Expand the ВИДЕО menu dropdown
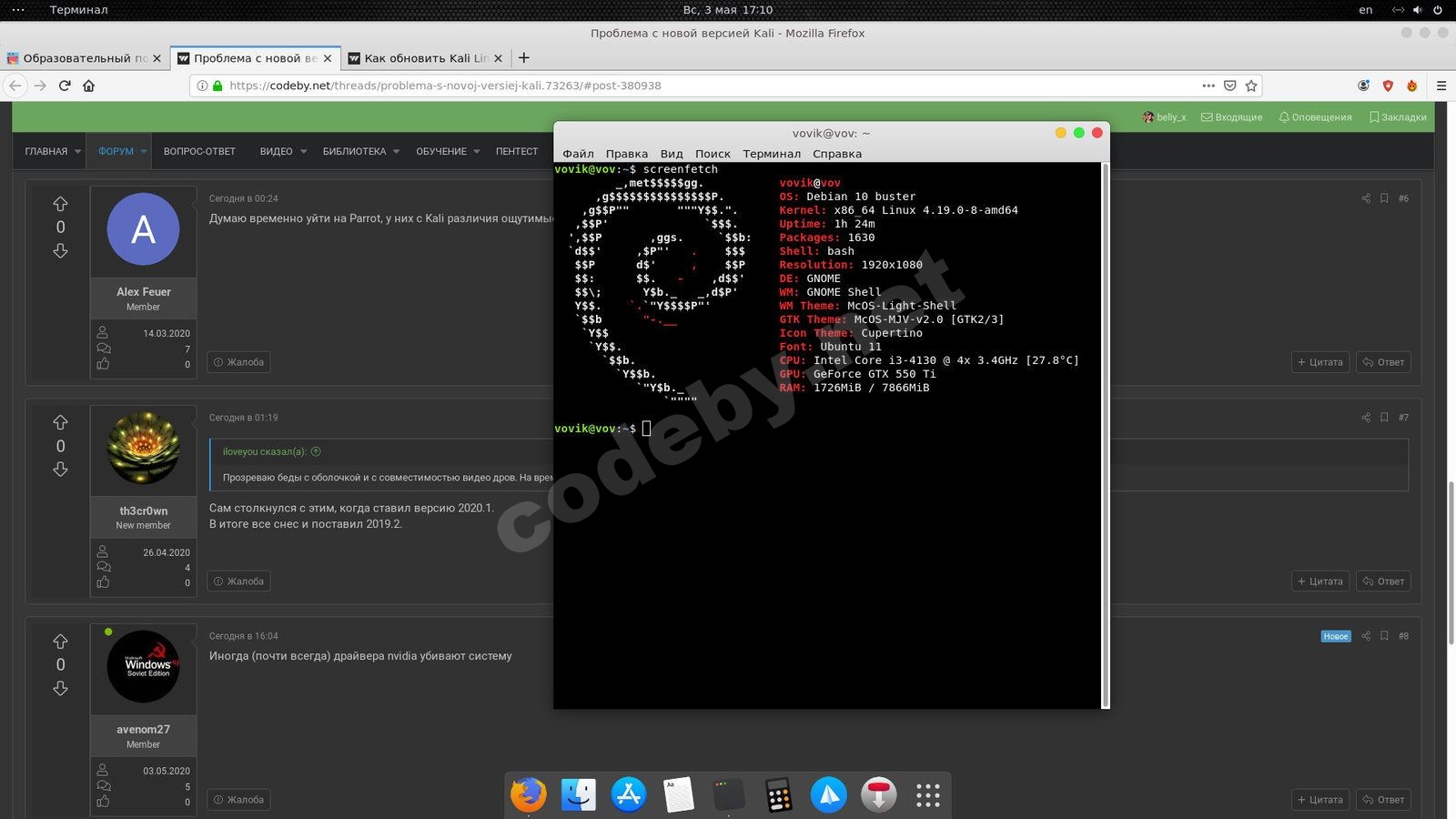 [x=303, y=152]
